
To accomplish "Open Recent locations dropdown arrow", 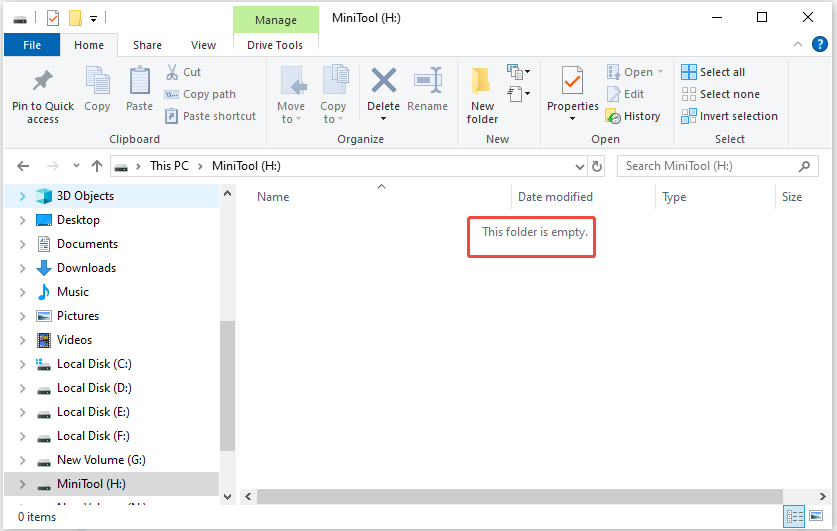I will (x=76, y=166).
